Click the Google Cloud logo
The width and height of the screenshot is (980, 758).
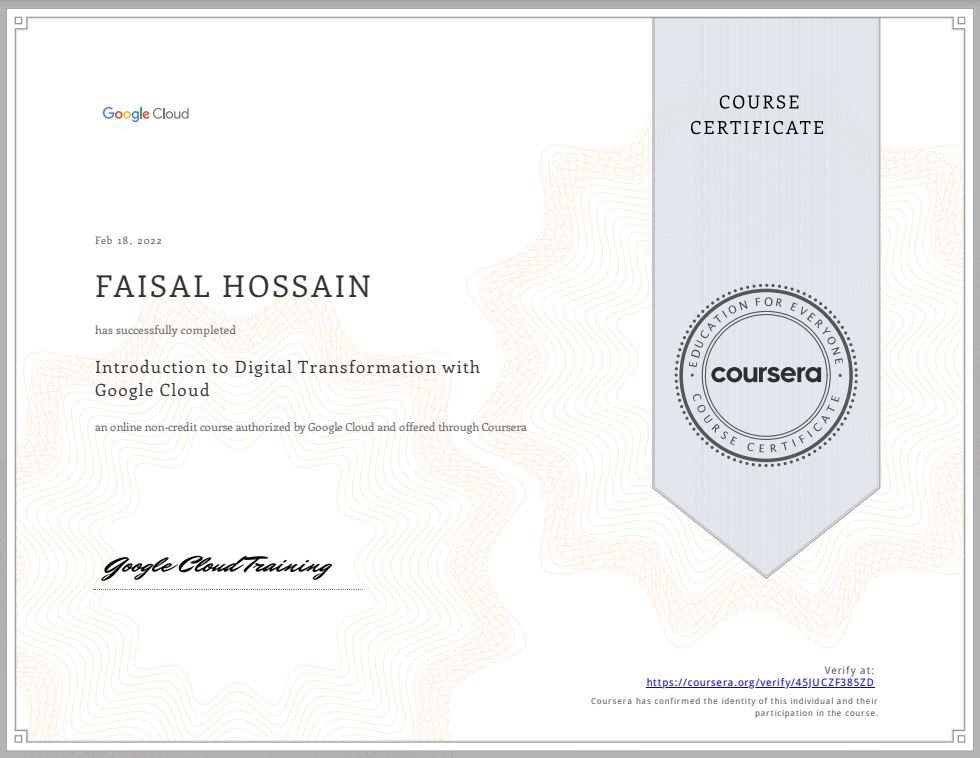145,114
